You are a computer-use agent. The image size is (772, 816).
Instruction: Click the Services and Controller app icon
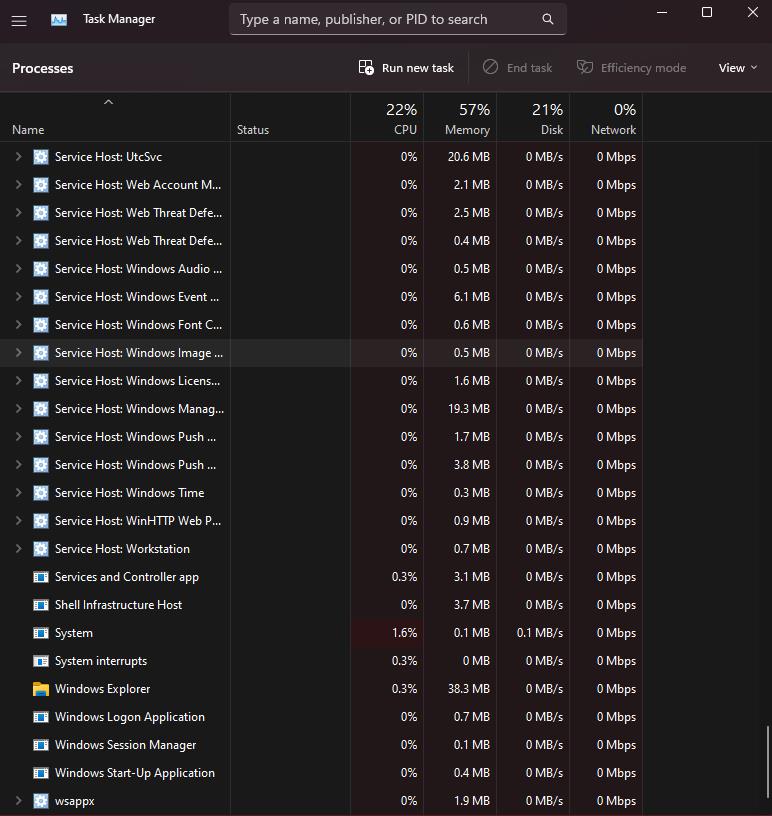click(41, 577)
